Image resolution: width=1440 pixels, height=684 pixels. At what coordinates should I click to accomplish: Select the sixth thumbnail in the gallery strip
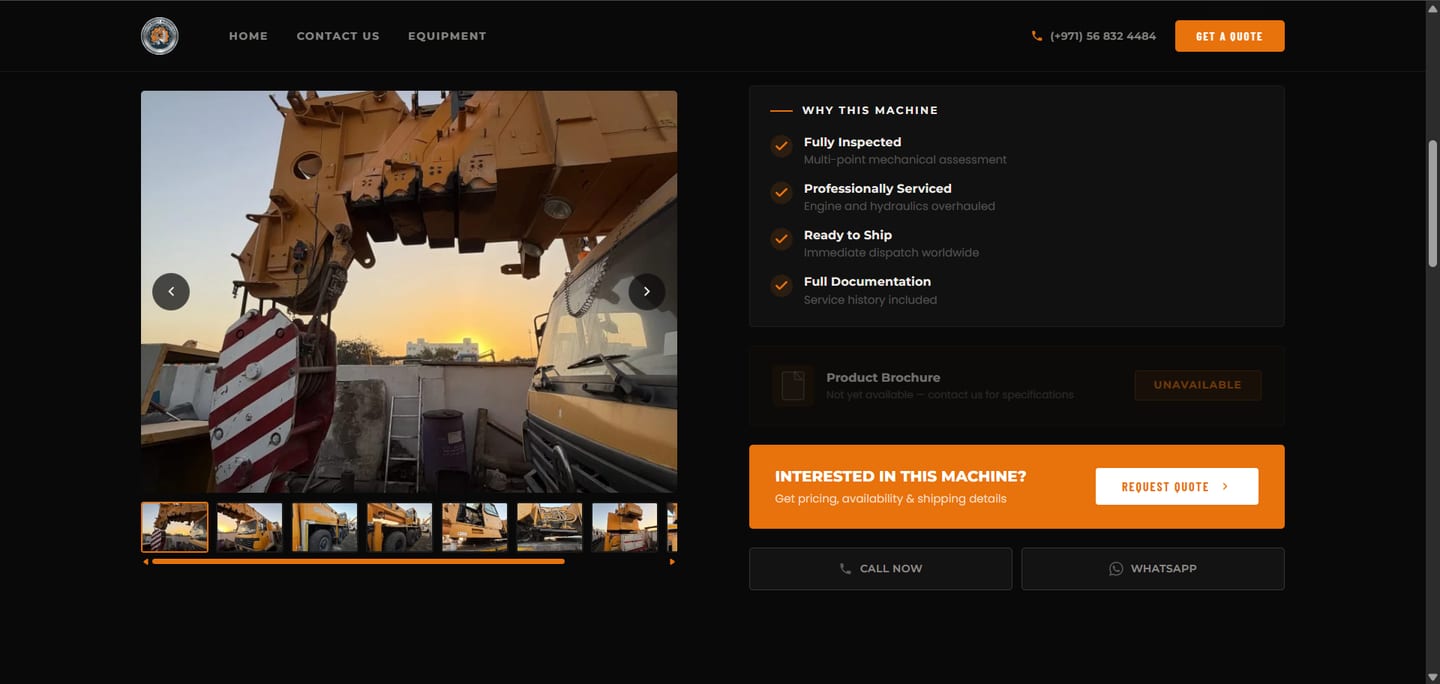pos(550,527)
